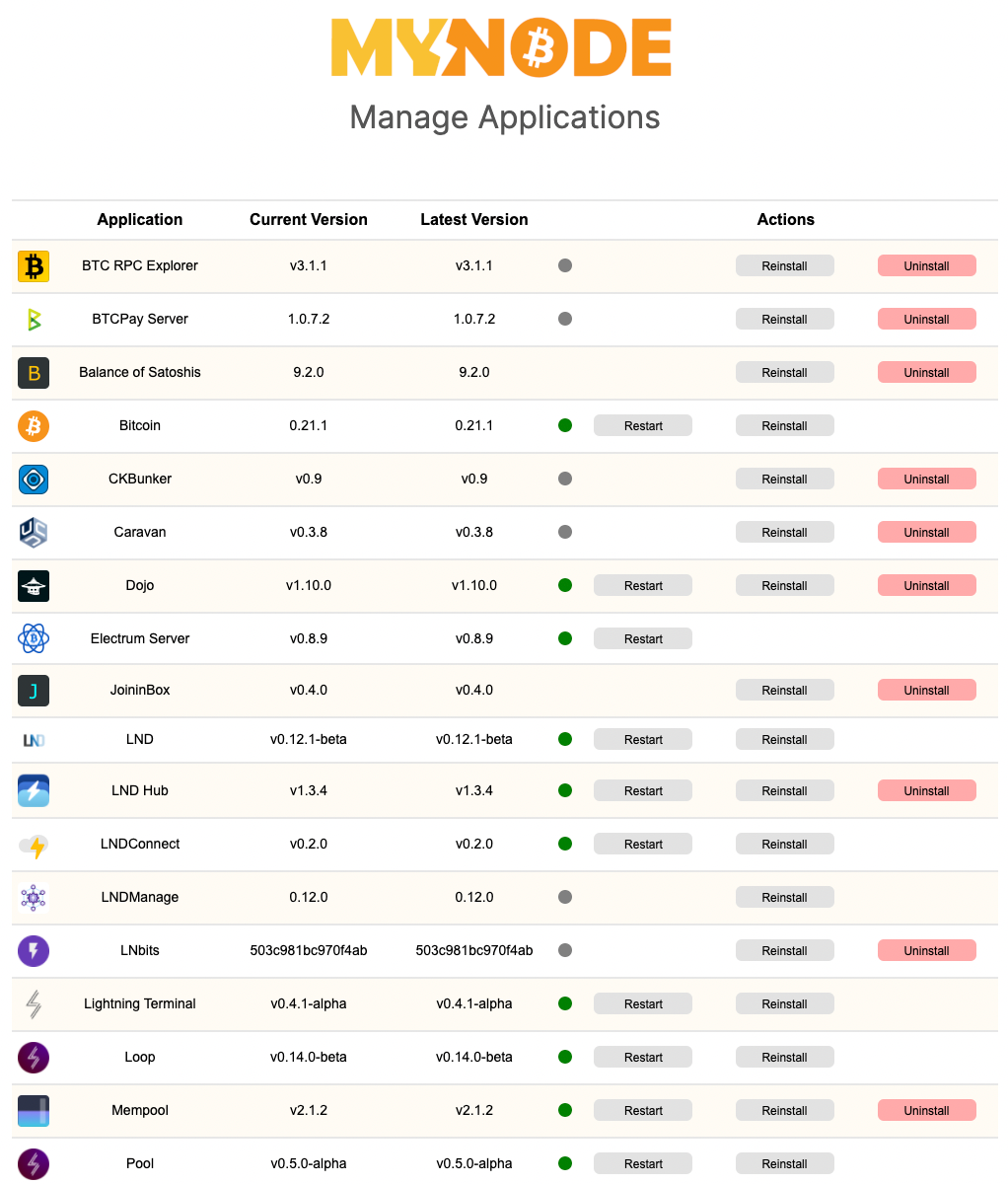Click the Latest Version column header
The width and height of the screenshot is (1008, 1184).
coord(474,220)
